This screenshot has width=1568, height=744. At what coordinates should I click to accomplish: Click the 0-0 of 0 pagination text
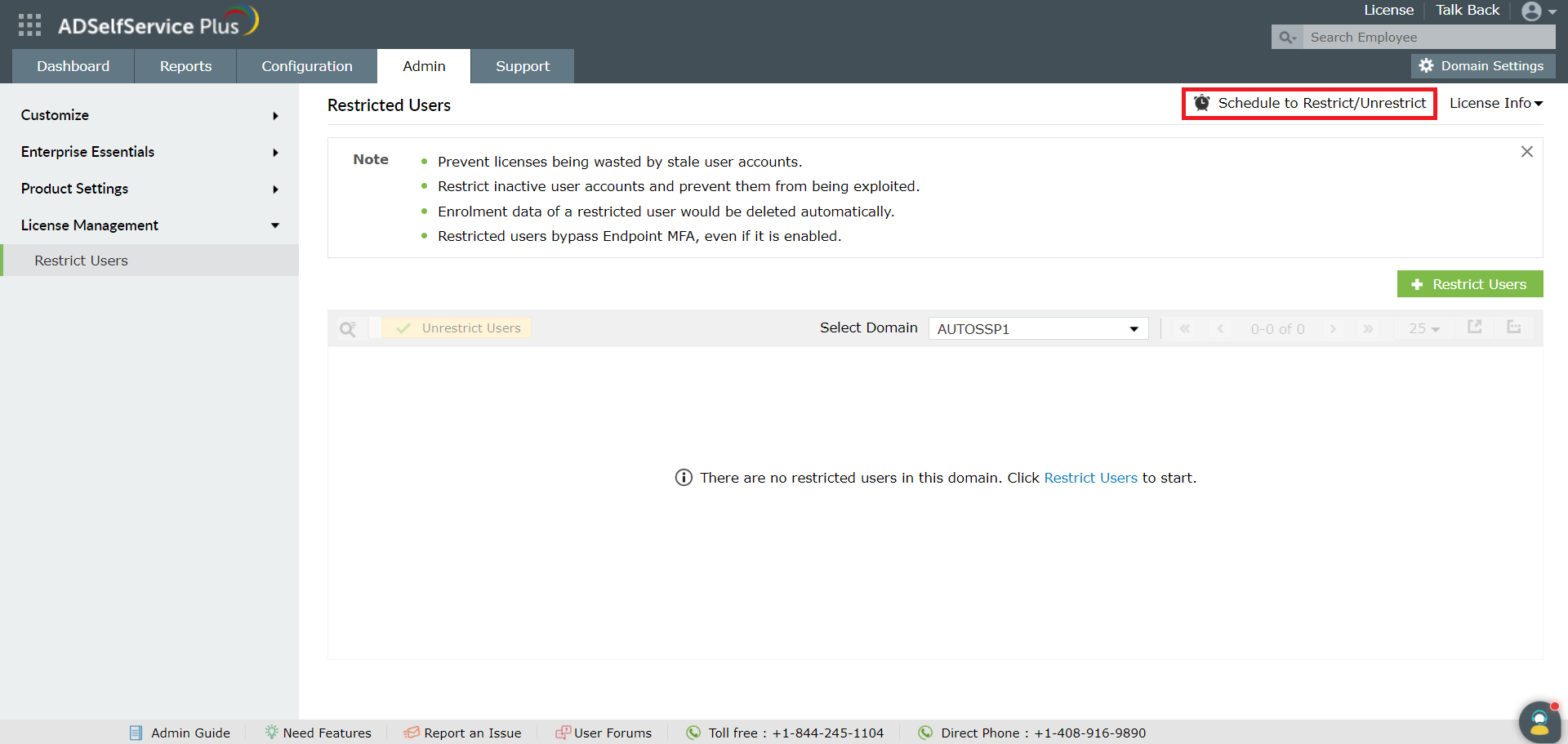1277,329
